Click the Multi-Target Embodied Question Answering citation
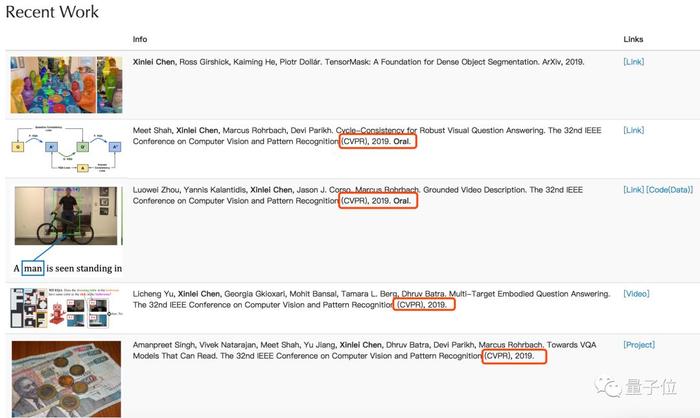Viewport: 700px width, 418px height. coord(371,299)
